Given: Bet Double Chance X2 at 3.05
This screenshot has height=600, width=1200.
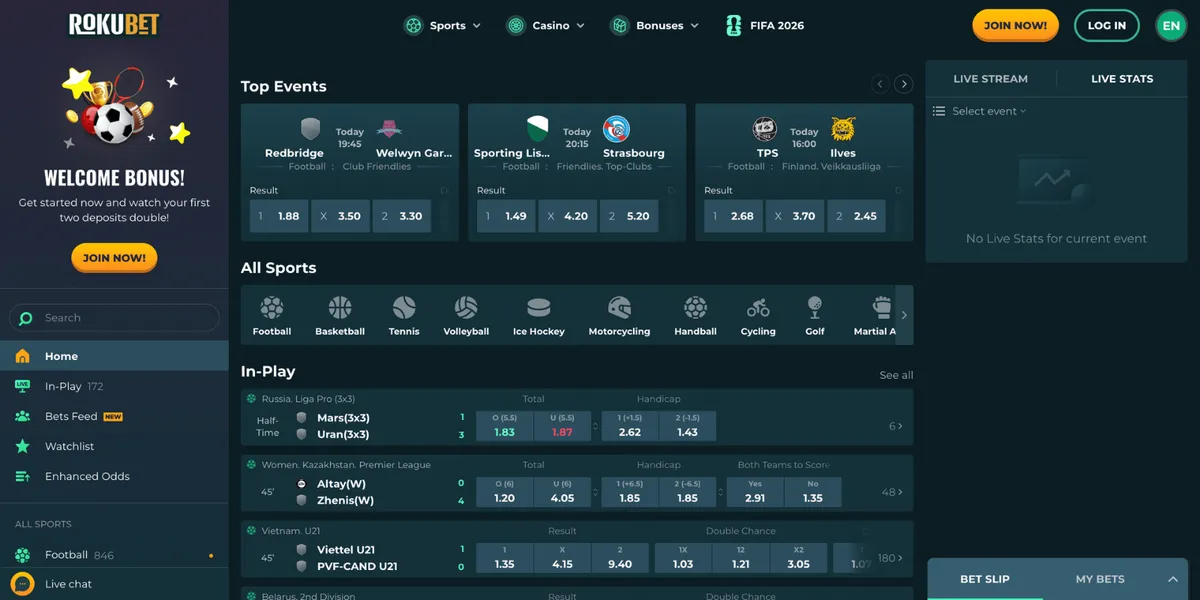Looking at the screenshot, I should (x=798, y=557).
